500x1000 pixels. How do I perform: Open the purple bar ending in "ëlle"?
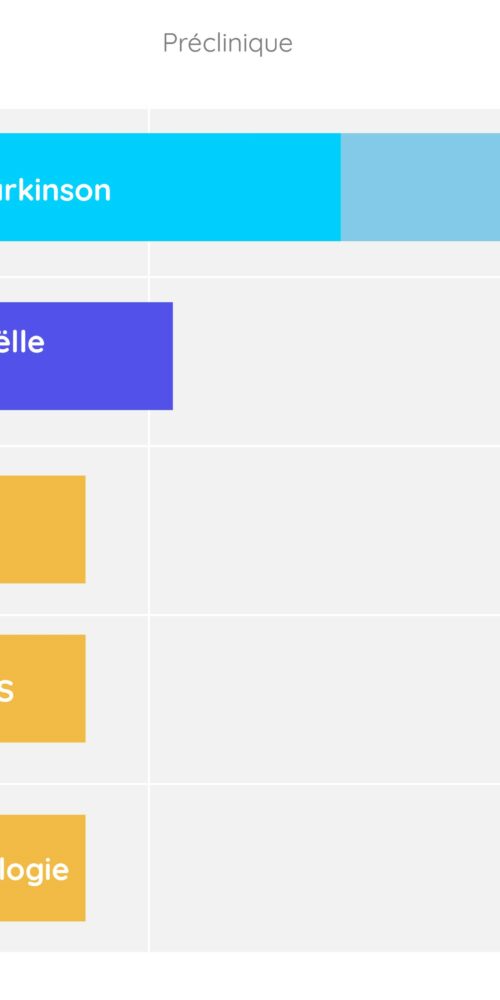pyautogui.click(x=86, y=356)
